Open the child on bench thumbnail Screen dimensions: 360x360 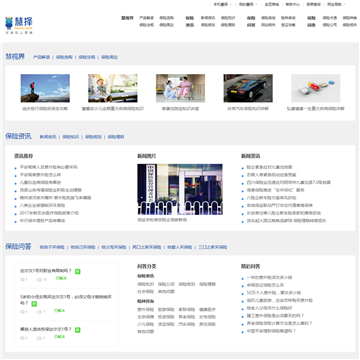click(x=113, y=88)
